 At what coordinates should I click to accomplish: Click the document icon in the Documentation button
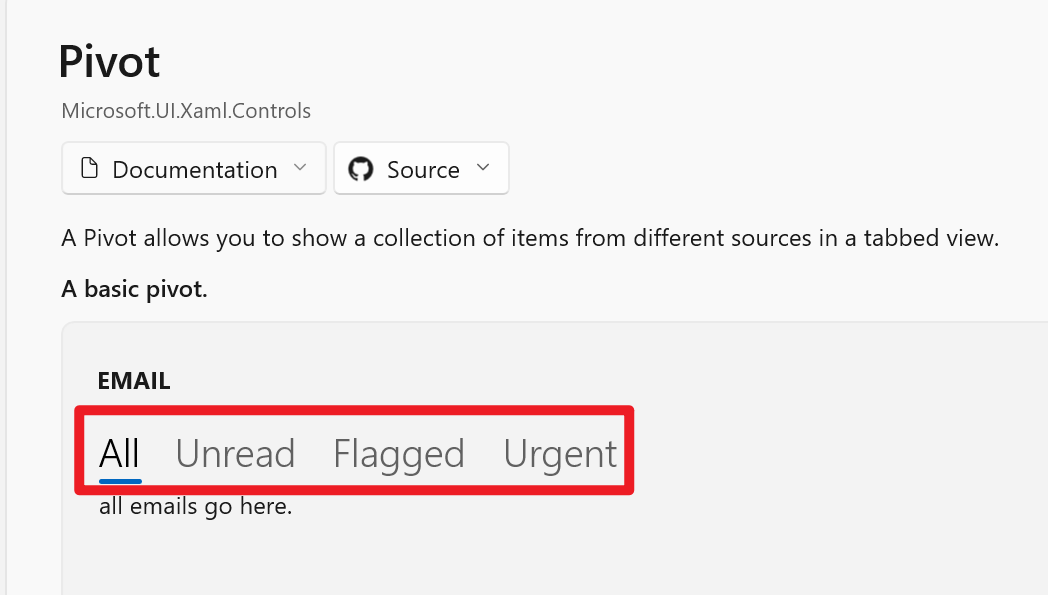(90, 169)
